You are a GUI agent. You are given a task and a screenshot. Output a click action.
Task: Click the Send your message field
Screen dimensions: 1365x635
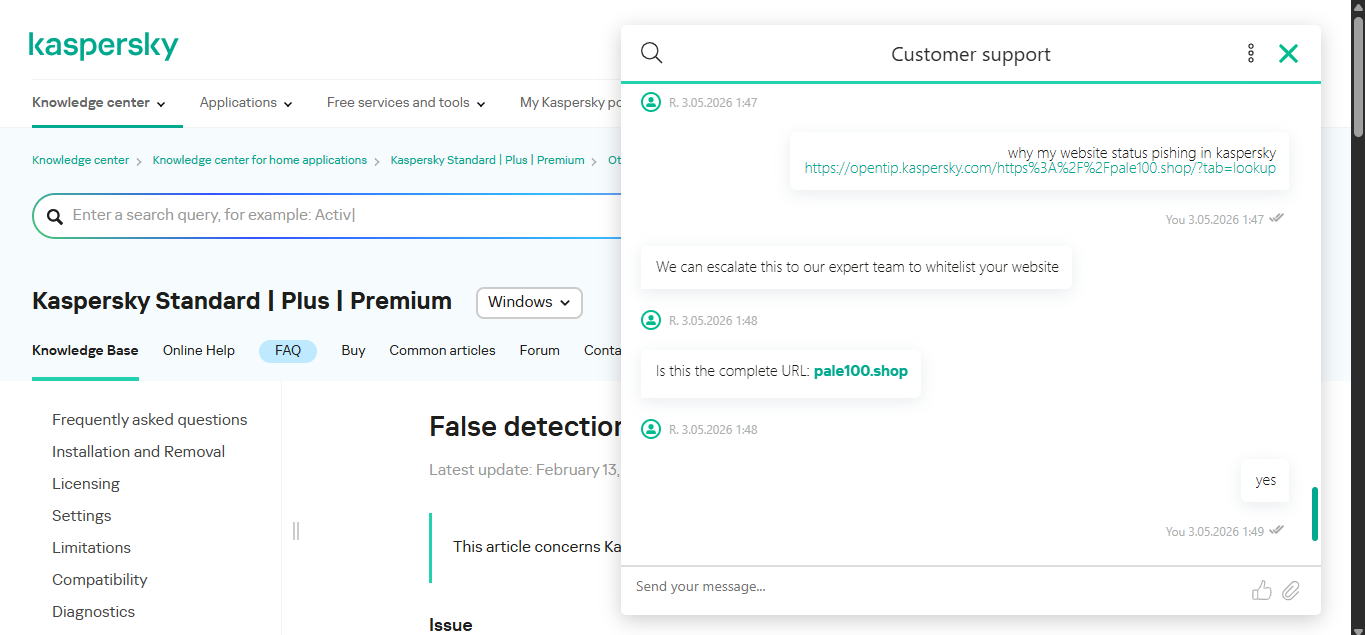pos(935,587)
